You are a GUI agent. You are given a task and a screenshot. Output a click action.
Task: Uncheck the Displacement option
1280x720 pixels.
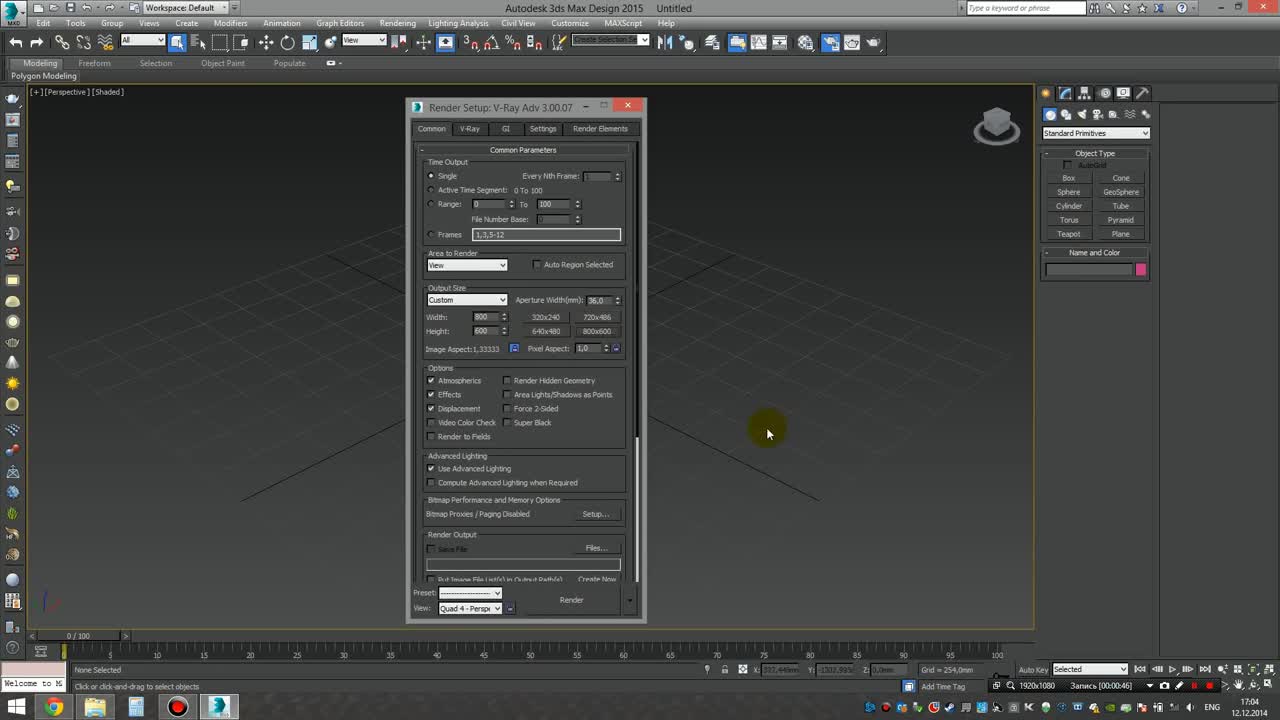tap(432, 409)
